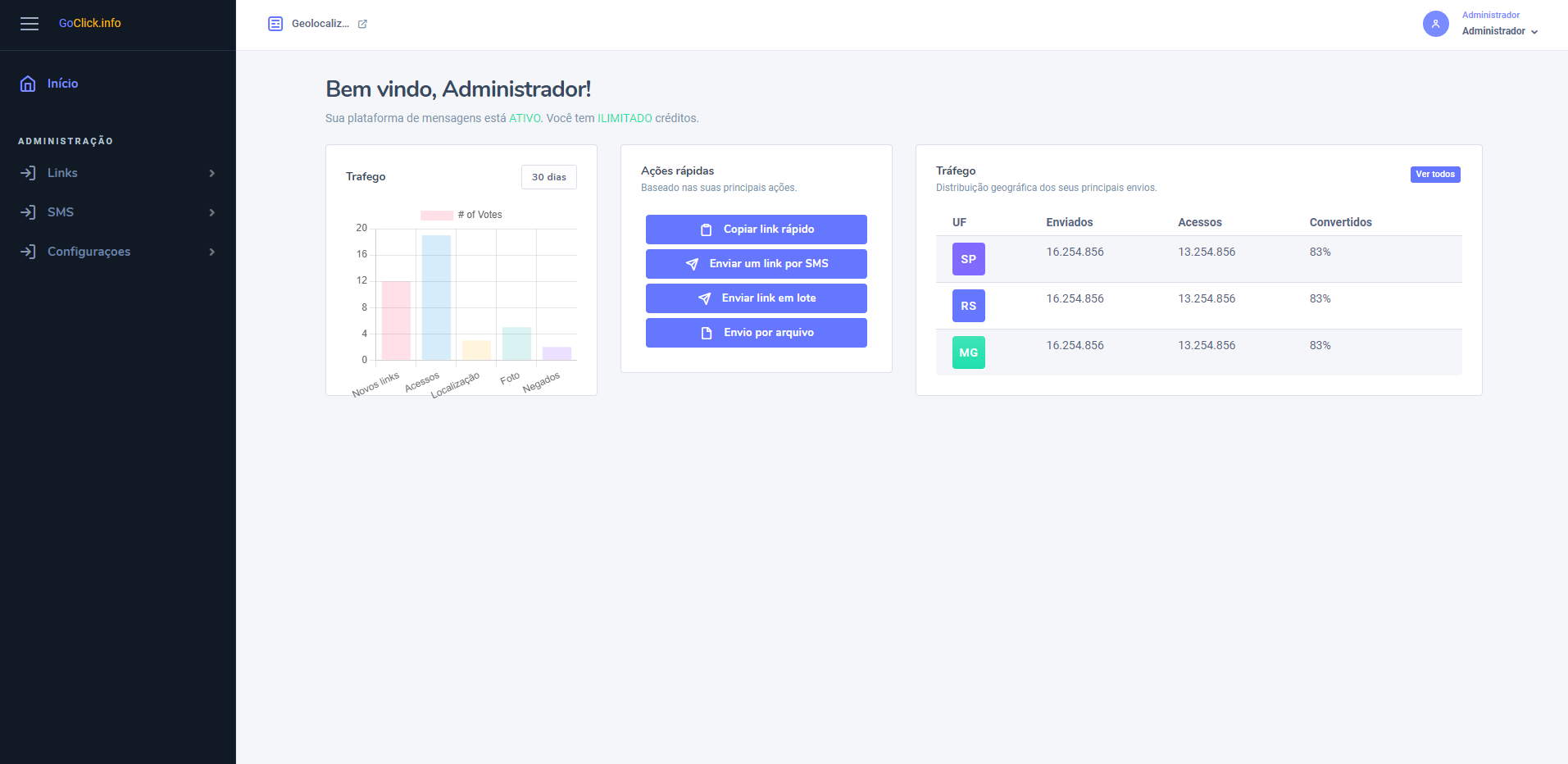Open the GoClick.info logo link
Screen dimensions: 1568x764
89,23
